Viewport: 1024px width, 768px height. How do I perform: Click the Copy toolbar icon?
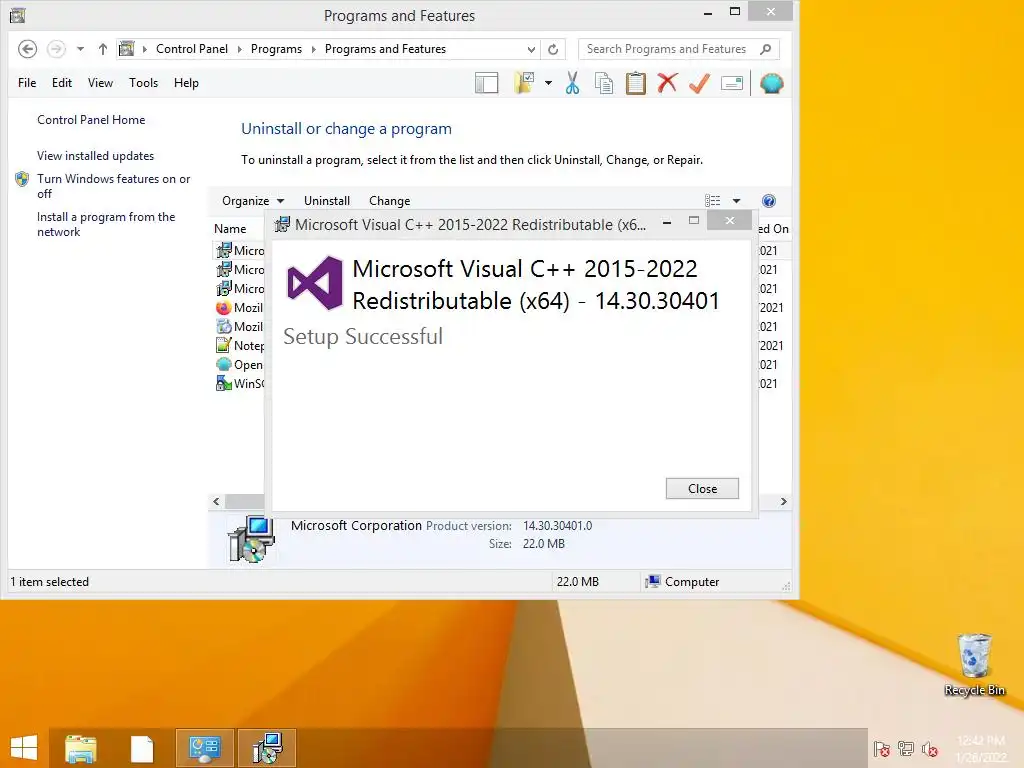(604, 84)
